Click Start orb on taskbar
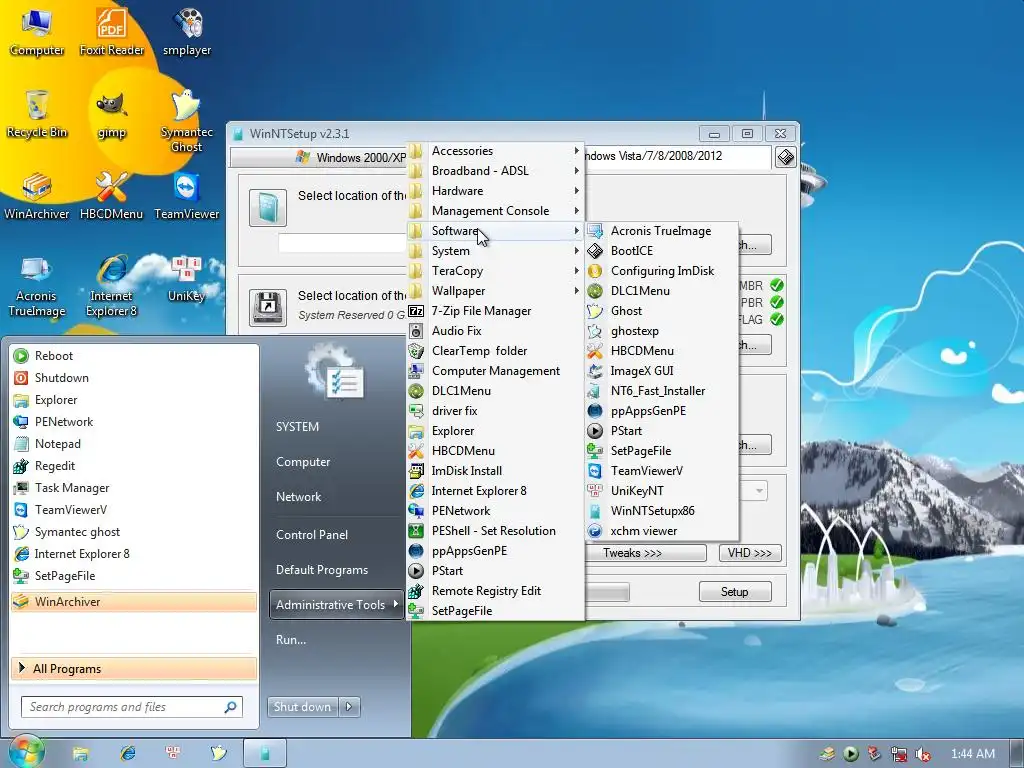Screen dimensions: 1024x768 25,752
